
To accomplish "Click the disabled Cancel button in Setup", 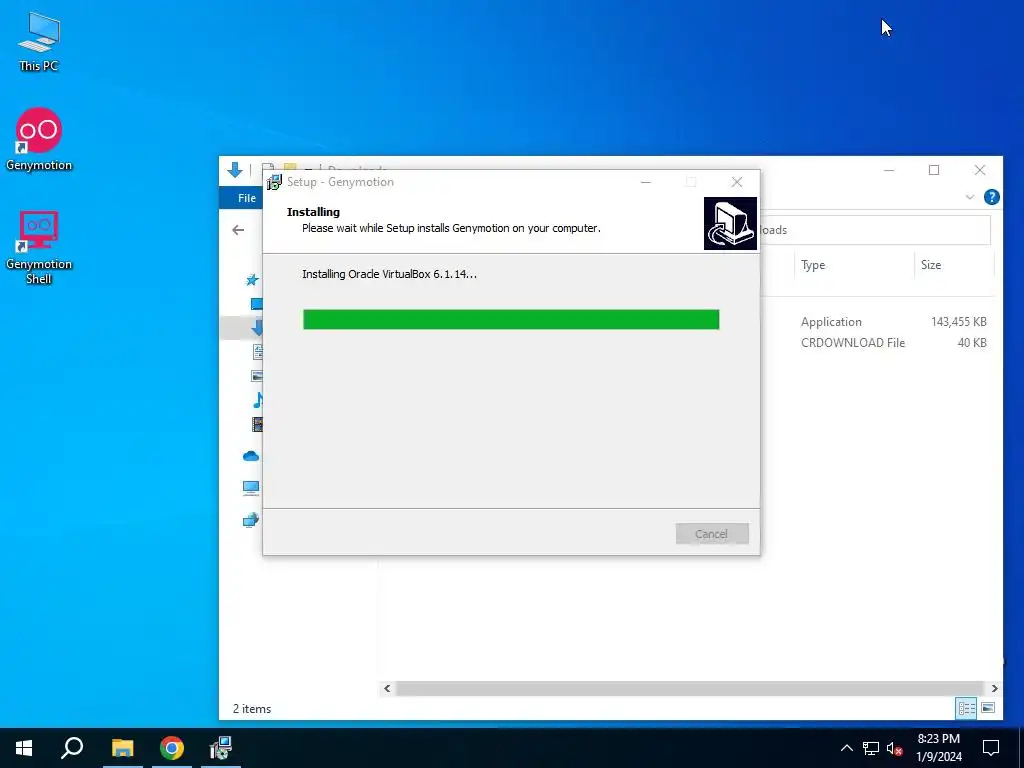I will (x=712, y=534).
